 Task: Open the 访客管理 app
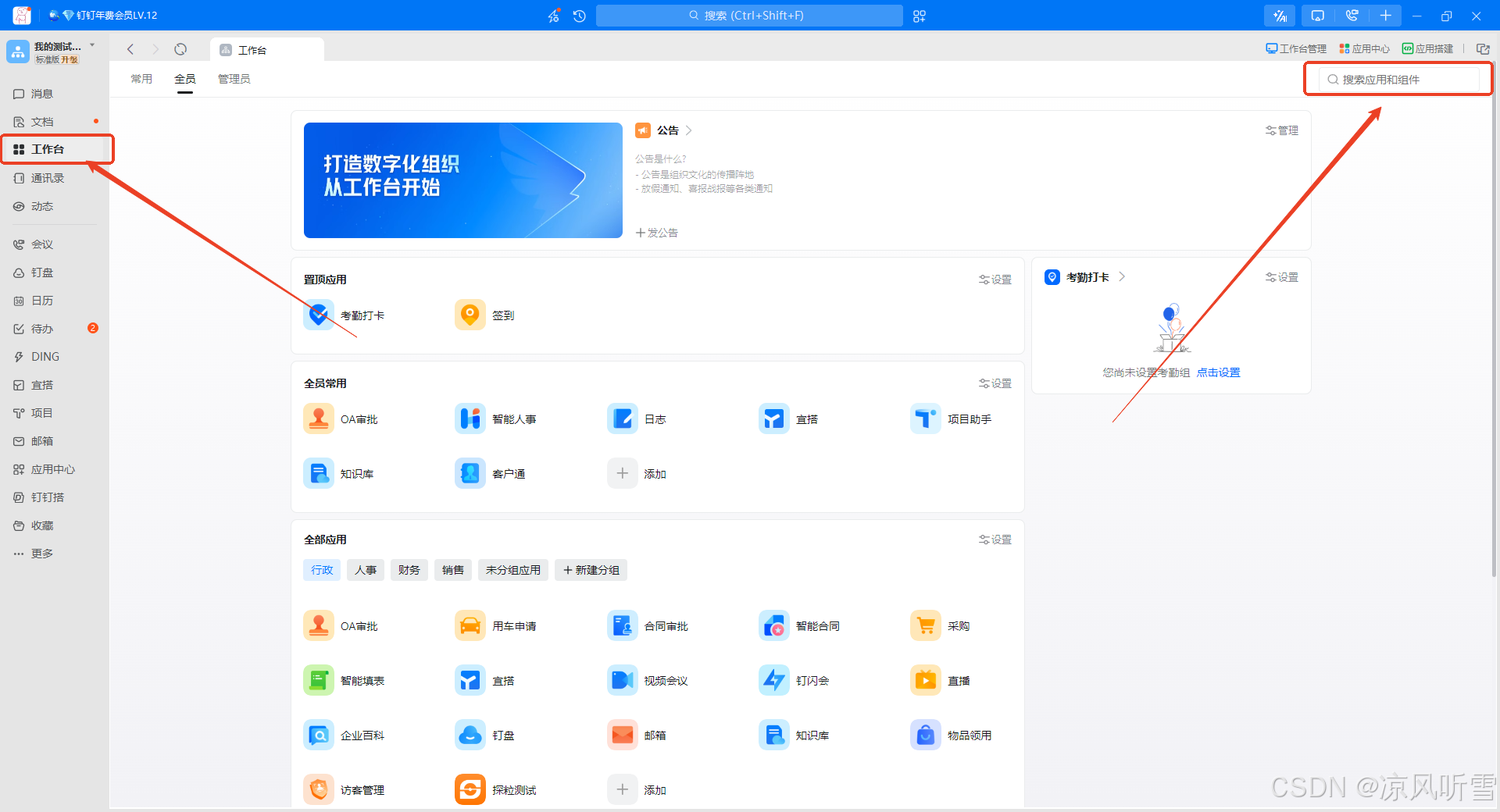pos(344,790)
